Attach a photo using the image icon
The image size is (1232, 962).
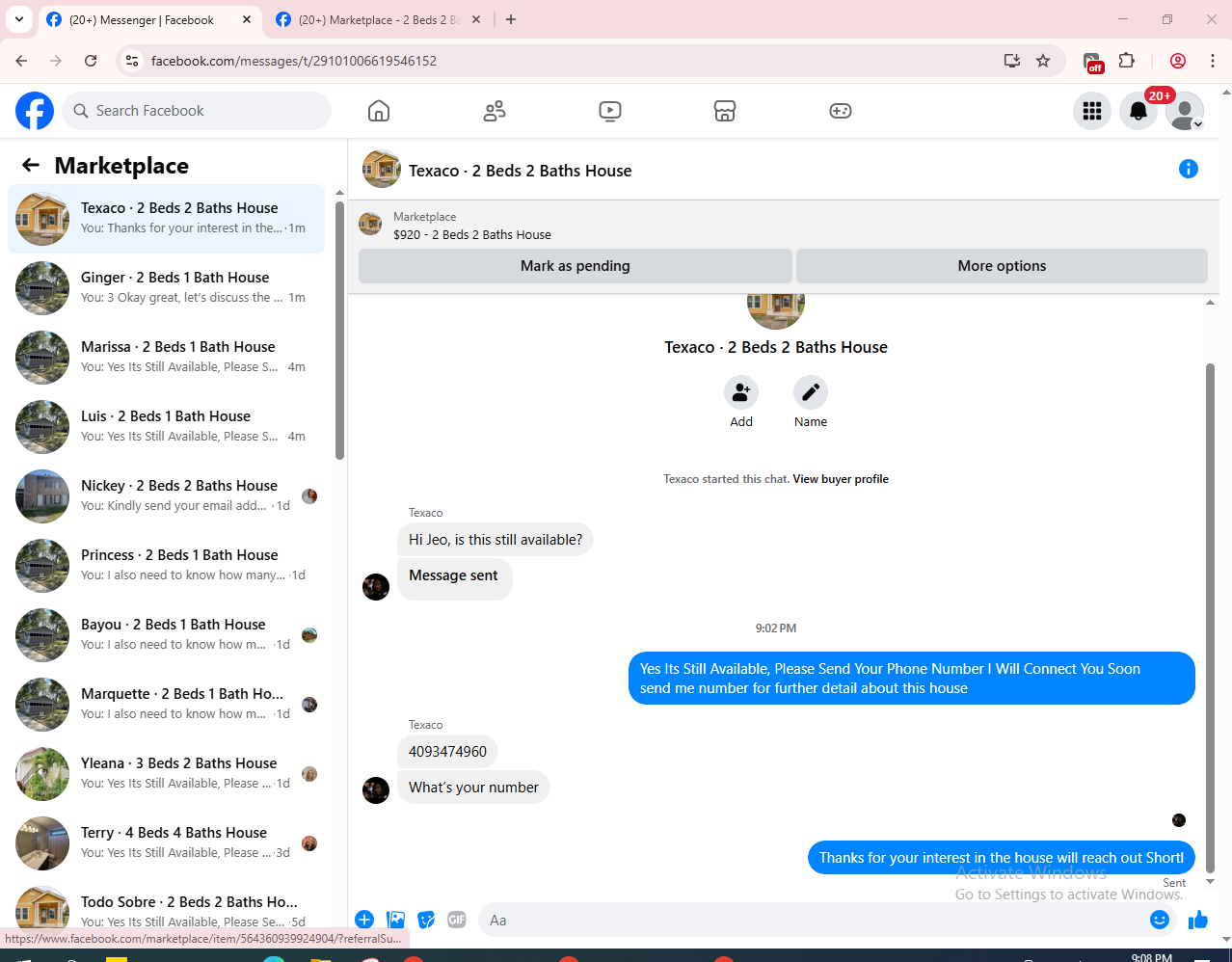(395, 920)
